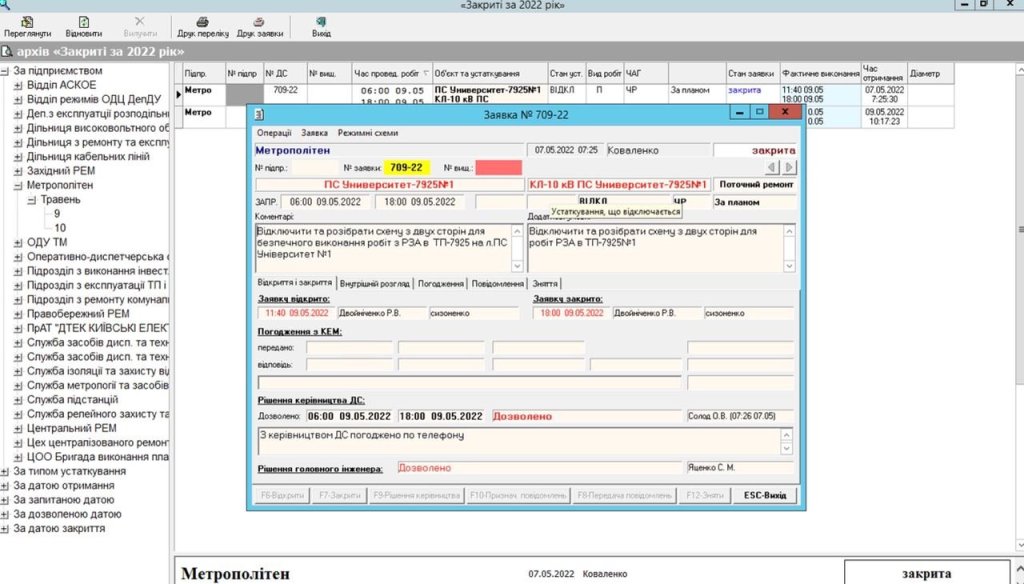Collapse the Травень tree node
The height and width of the screenshot is (584, 1024).
click(x=32, y=200)
